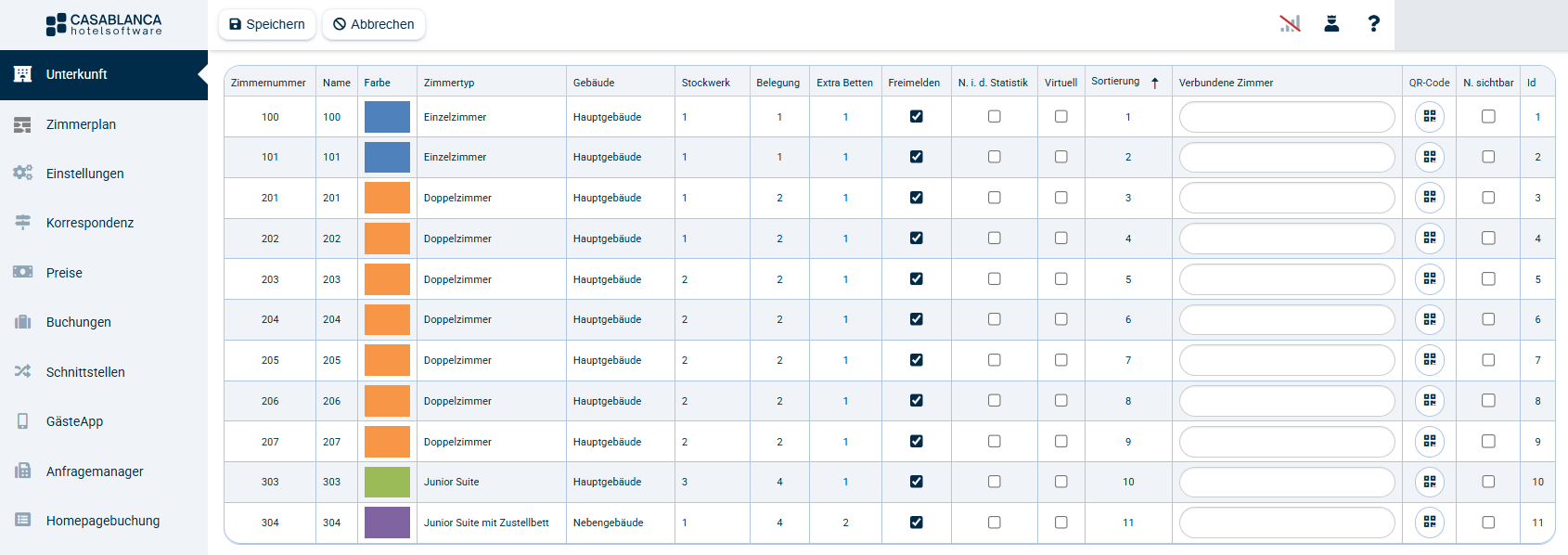Image resolution: width=1568 pixels, height=555 pixels.
Task: Open Unterkunft section in sidebar
Action: click(x=104, y=75)
